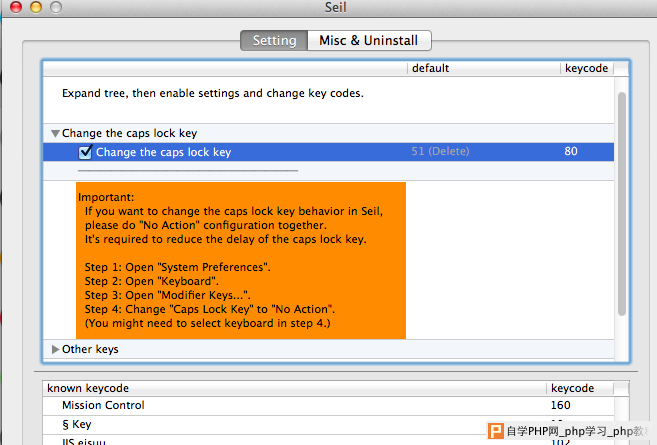The height and width of the screenshot is (445, 657).
Task: Expand the Other keys section
Action: pos(55,349)
